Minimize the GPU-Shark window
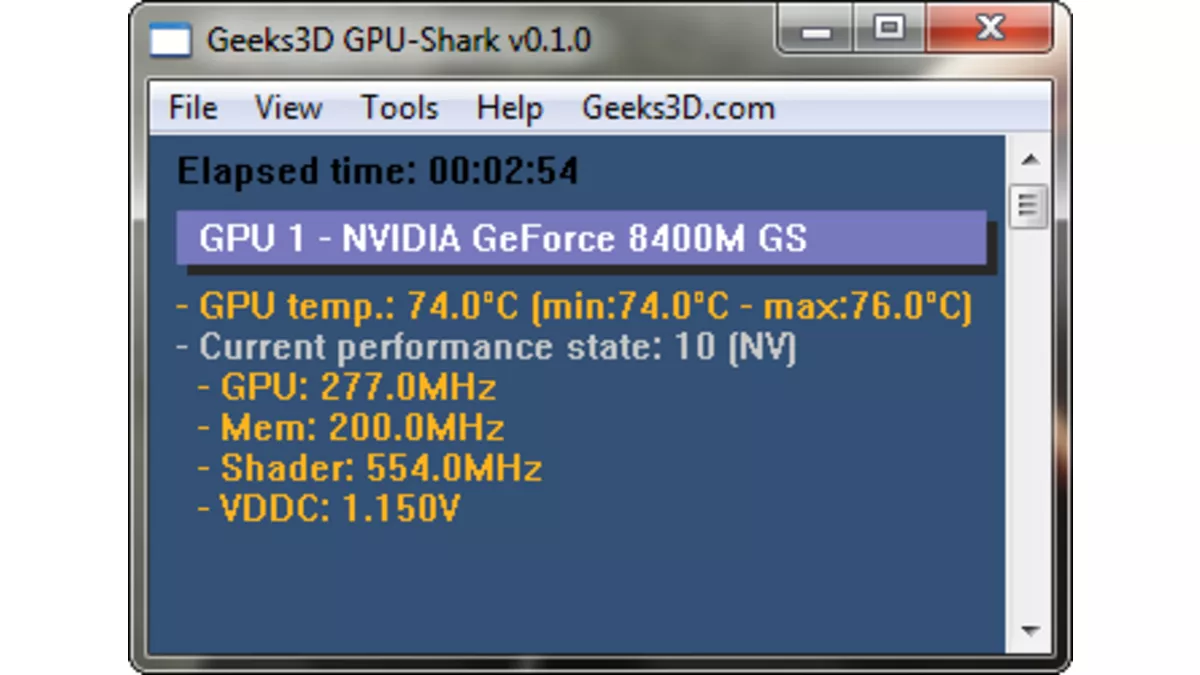 click(x=816, y=31)
